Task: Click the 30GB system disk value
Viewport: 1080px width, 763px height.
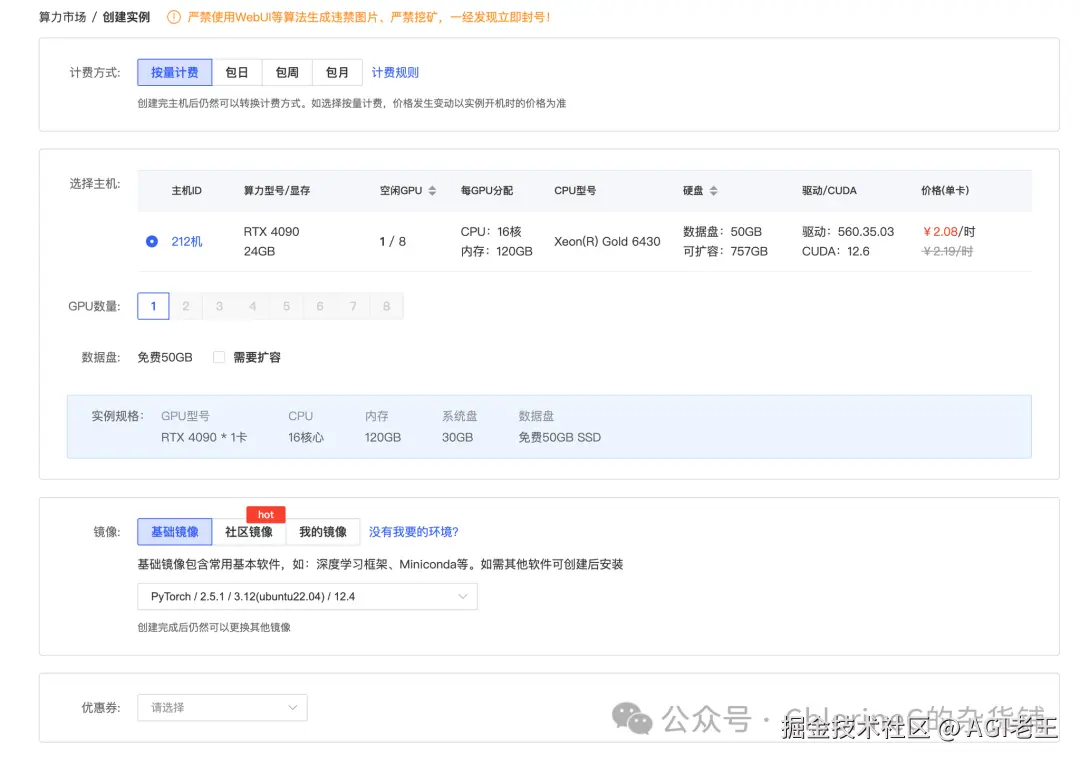Action: coord(457,437)
